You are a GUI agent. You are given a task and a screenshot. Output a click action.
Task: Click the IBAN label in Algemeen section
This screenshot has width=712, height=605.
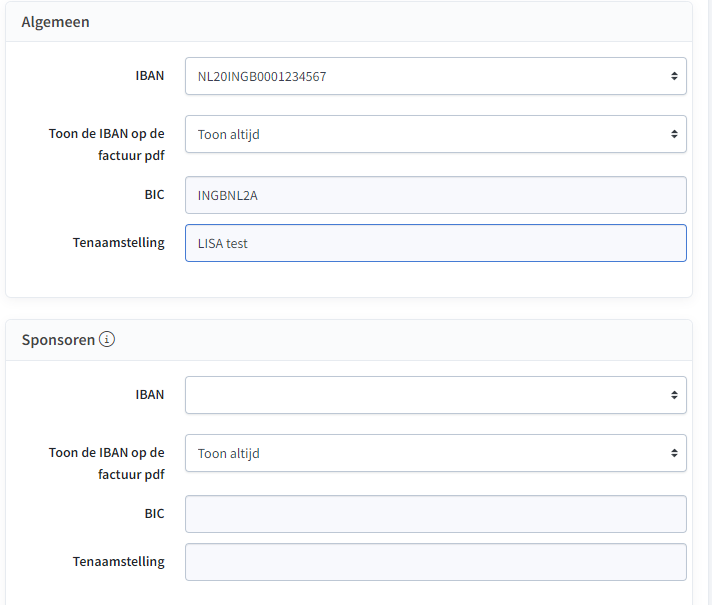click(x=150, y=75)
